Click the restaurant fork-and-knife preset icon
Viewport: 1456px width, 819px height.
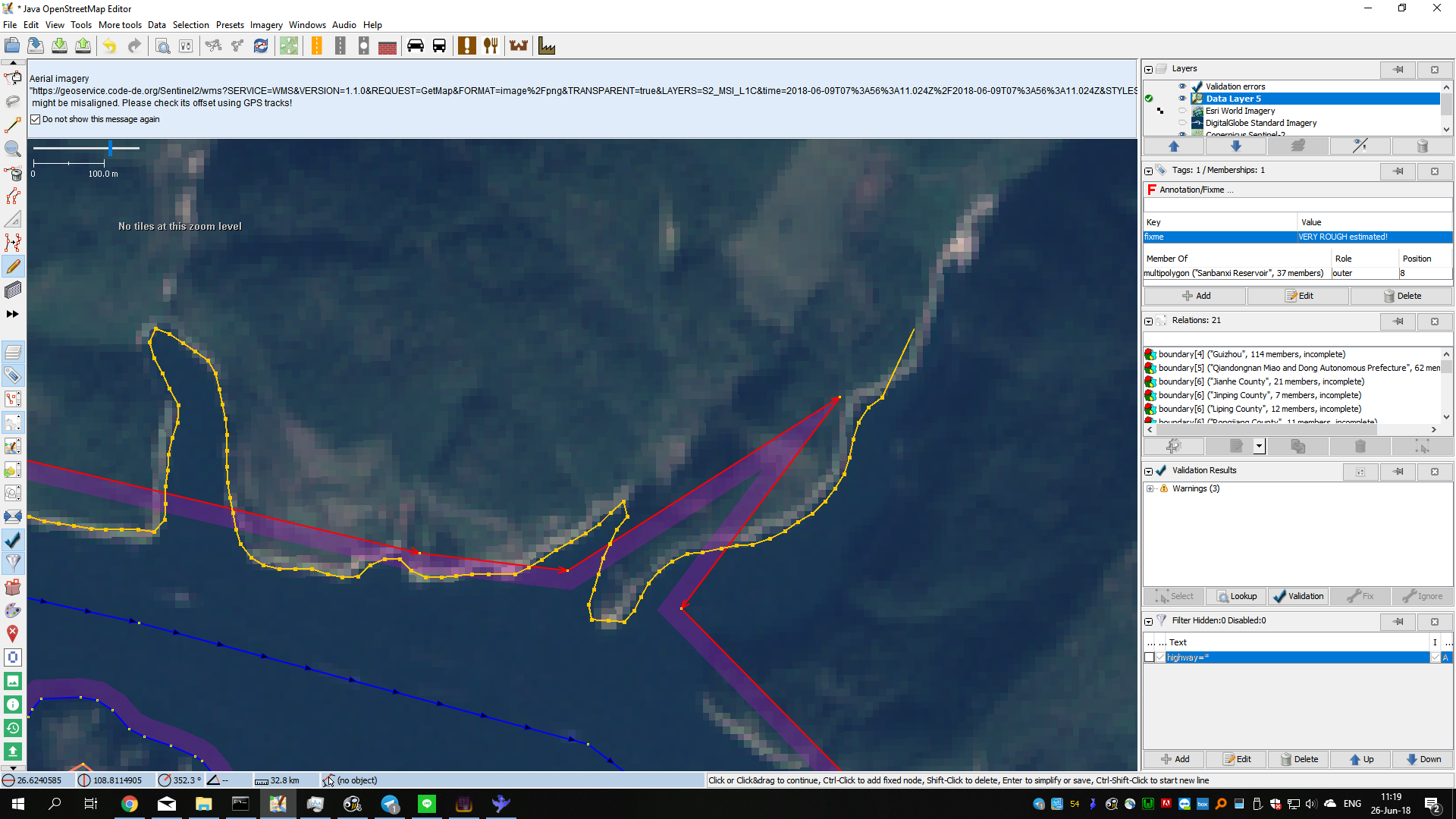pos(491,46)
